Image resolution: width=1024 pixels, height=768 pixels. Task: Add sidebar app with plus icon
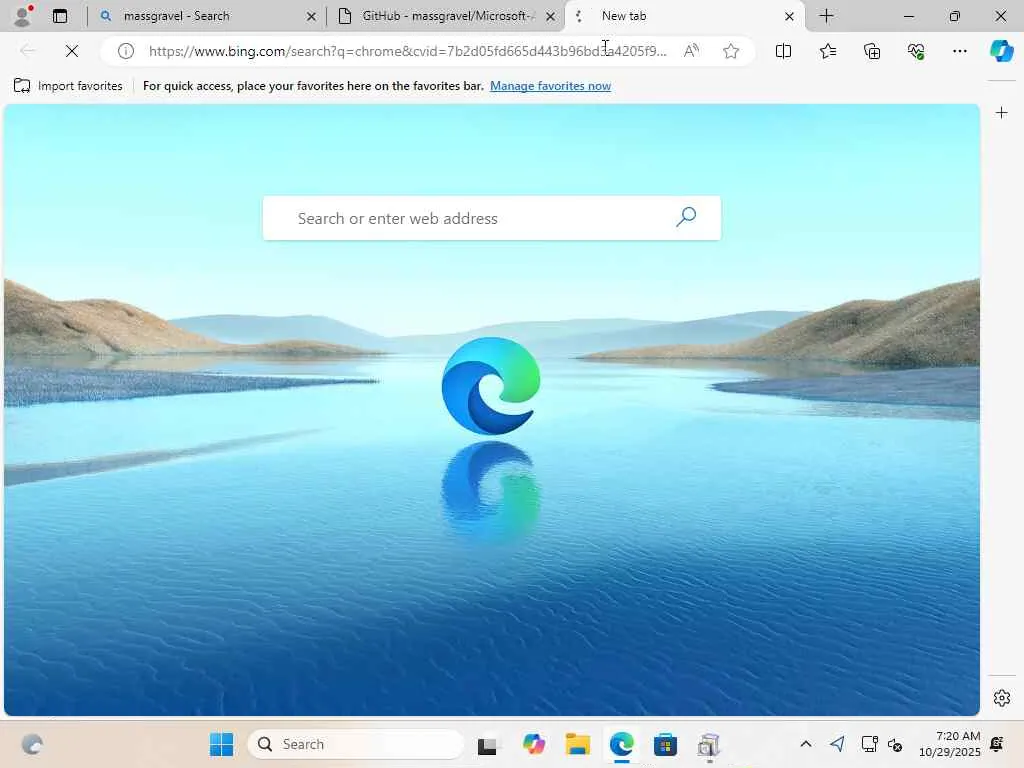tap(1001, 113)
